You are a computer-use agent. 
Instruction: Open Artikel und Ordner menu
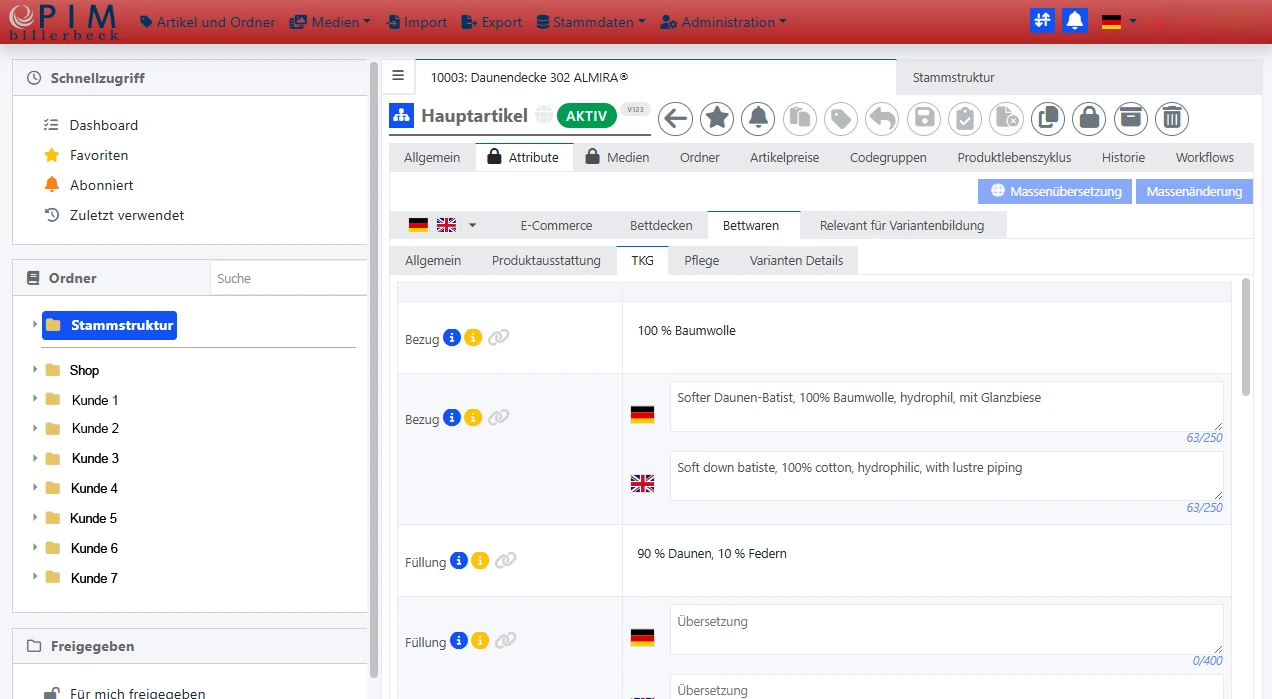point(207,22)
